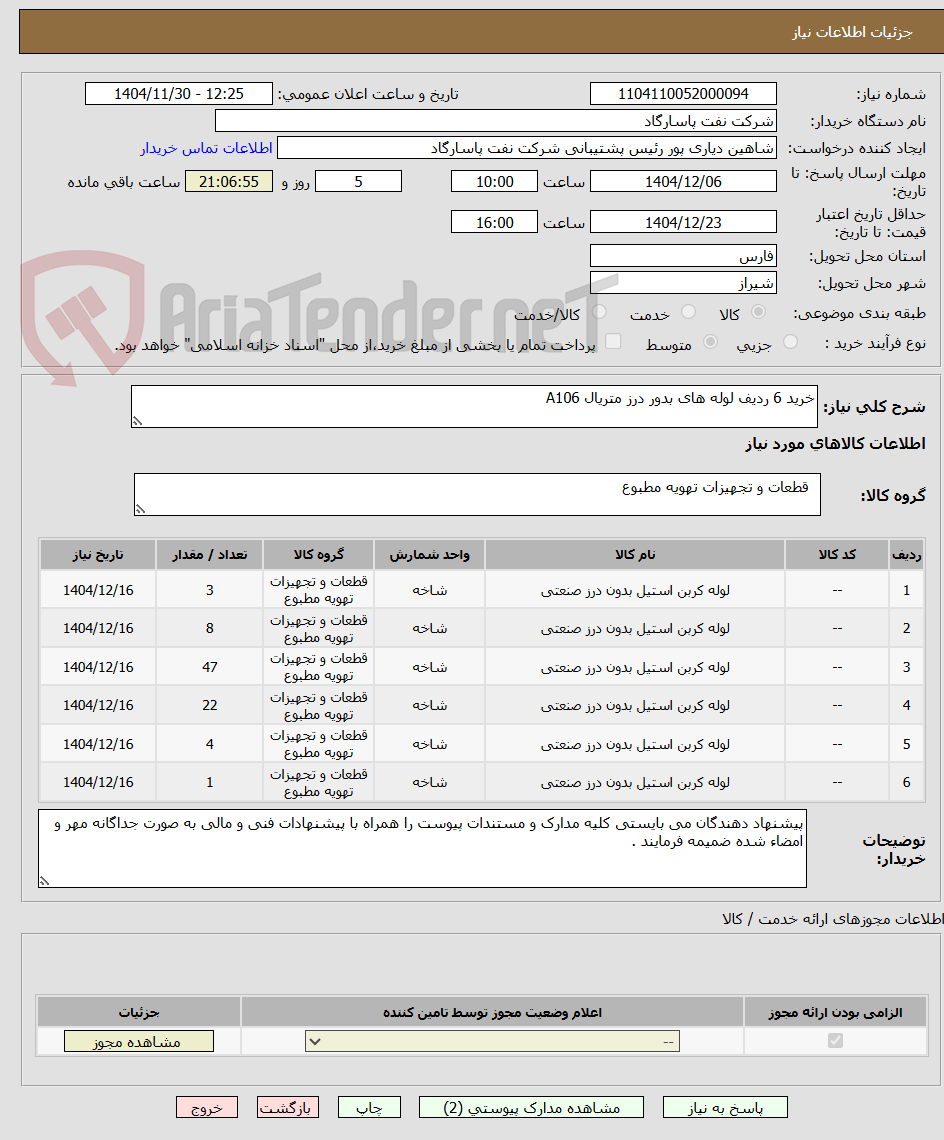Click the quantity 4 in row 5
This screenshot has width=944, height=1140.
point(209,744)
